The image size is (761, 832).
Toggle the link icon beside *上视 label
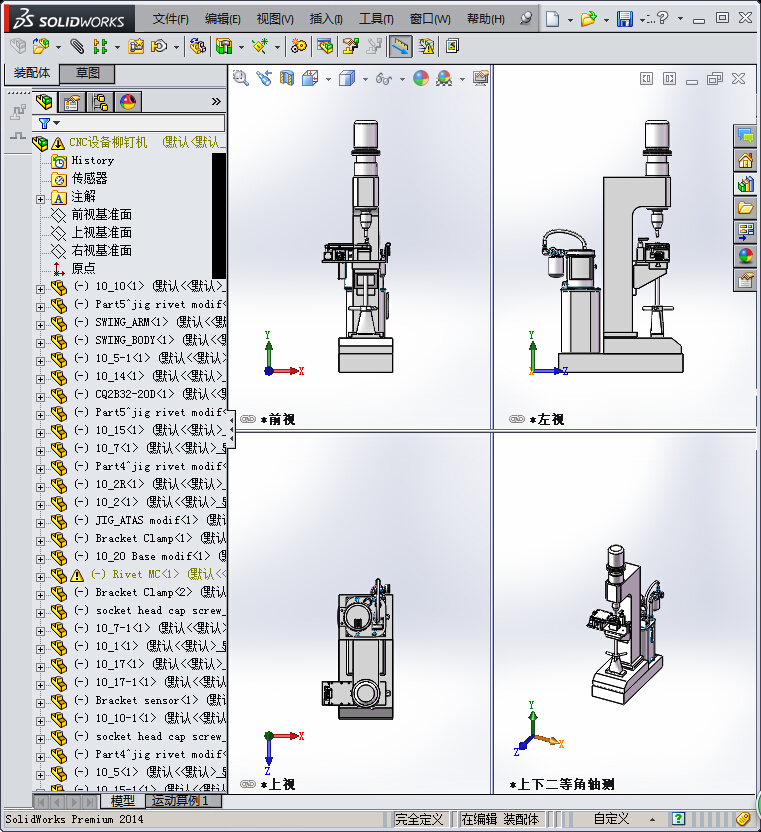tap(248, 784)
